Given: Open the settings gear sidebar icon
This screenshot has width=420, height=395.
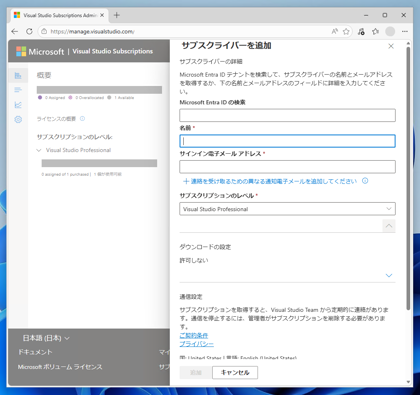Looking at the screenshot, I should [x=18, y=119].
